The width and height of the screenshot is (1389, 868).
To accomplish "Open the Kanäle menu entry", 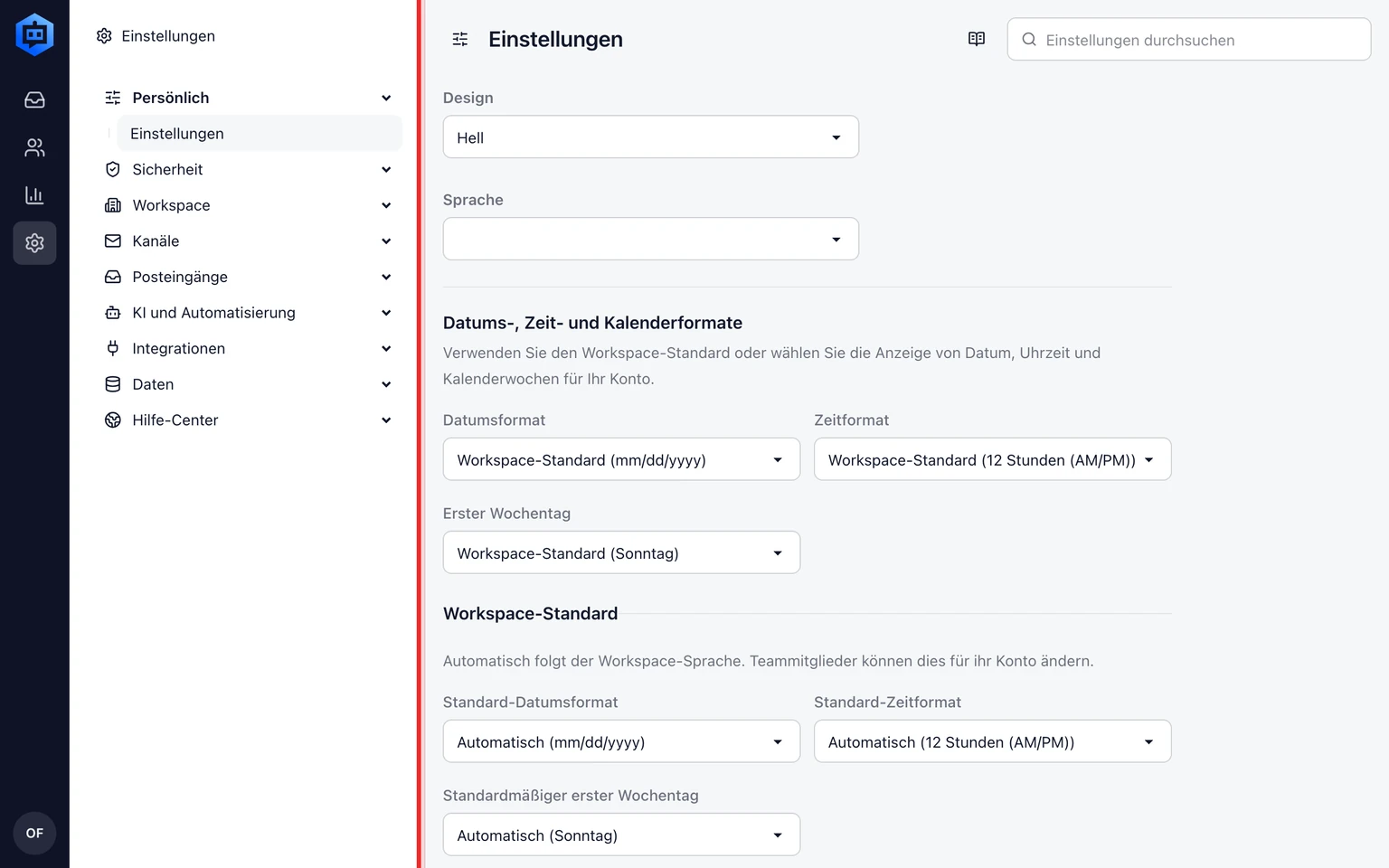I will pos(249,241).
